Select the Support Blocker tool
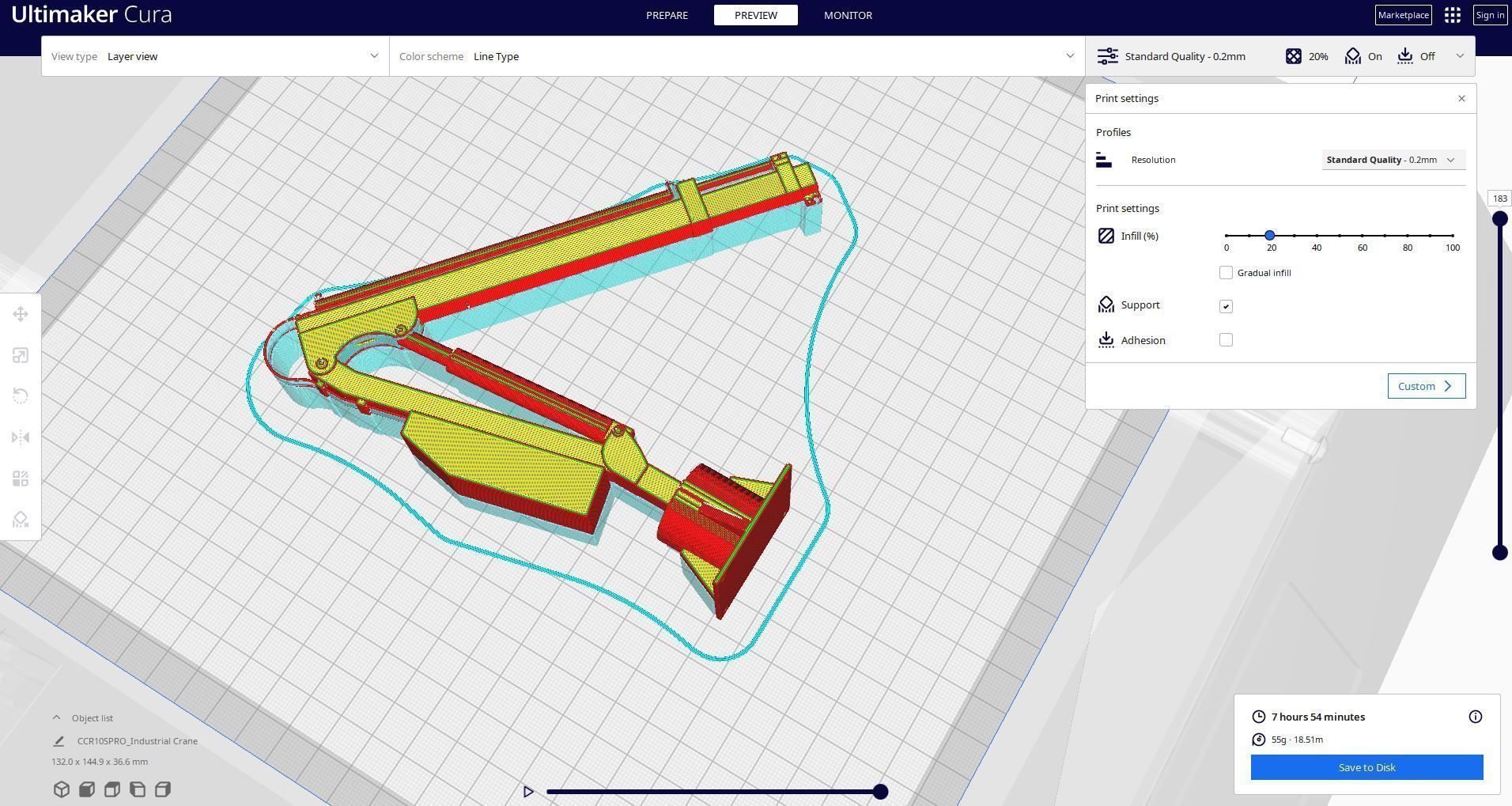Viewport: 1512px width, 806px height. tap(21, 520)
